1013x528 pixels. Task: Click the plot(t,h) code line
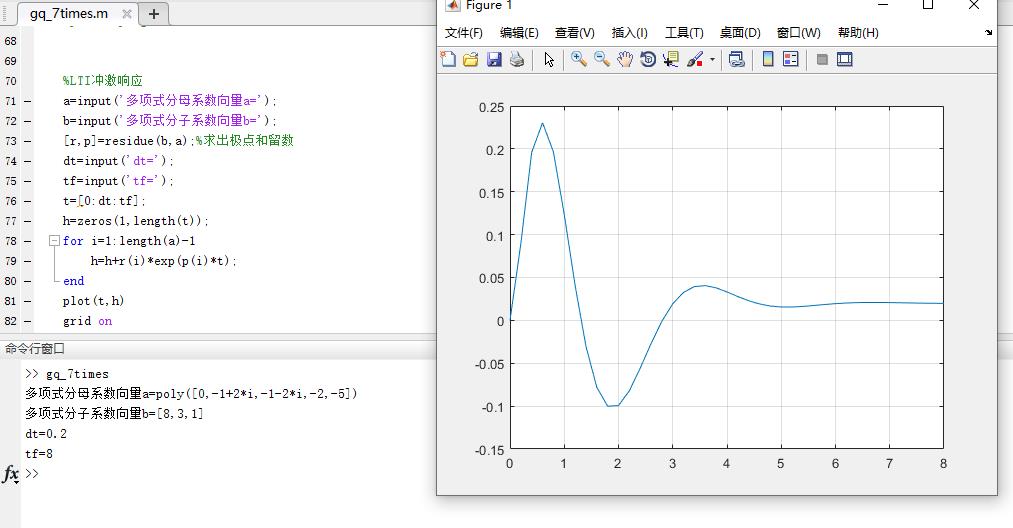pyautogui.click(x=94, y=301)
